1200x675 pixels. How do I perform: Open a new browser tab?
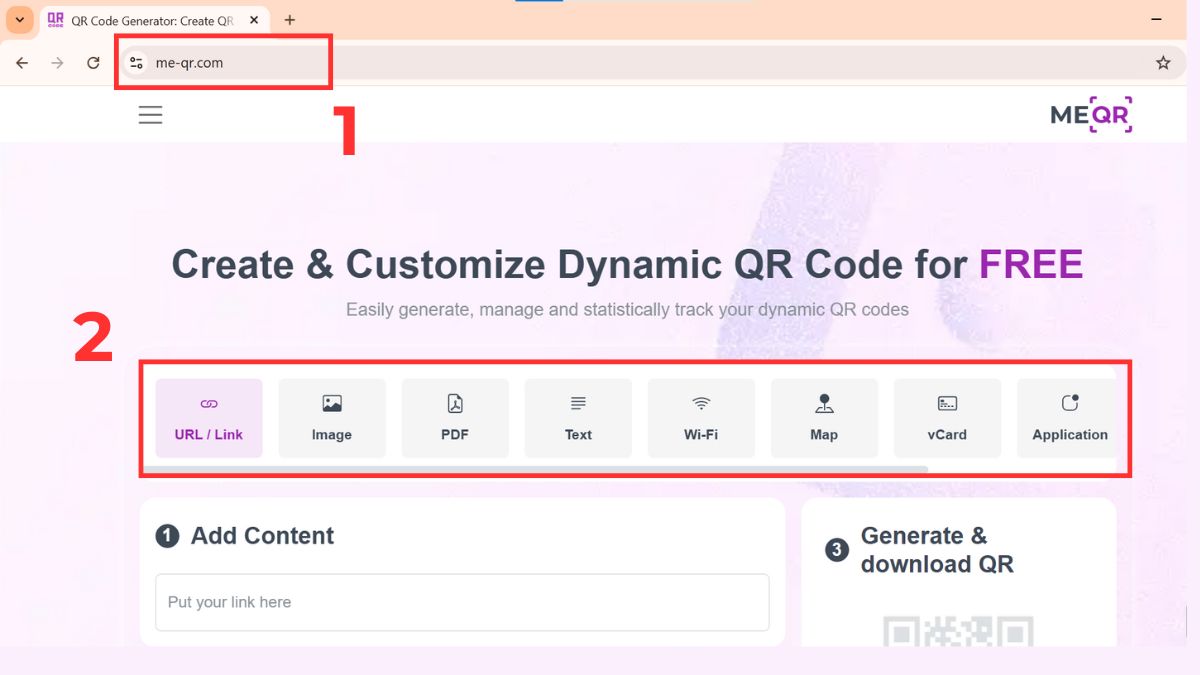[x=290, y=19]
